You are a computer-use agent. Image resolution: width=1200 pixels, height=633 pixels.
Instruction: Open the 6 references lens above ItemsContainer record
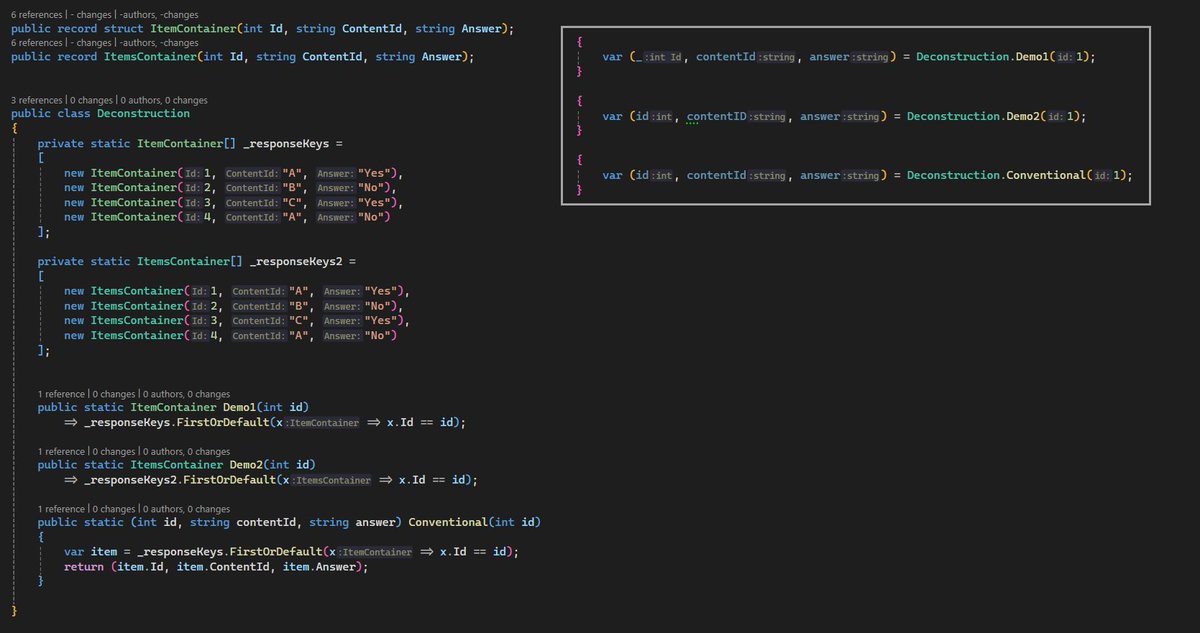pyautogui.click(x=38, y=42)
